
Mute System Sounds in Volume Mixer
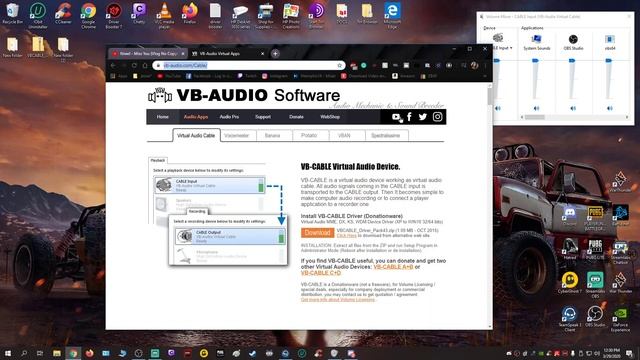(536, 109)
